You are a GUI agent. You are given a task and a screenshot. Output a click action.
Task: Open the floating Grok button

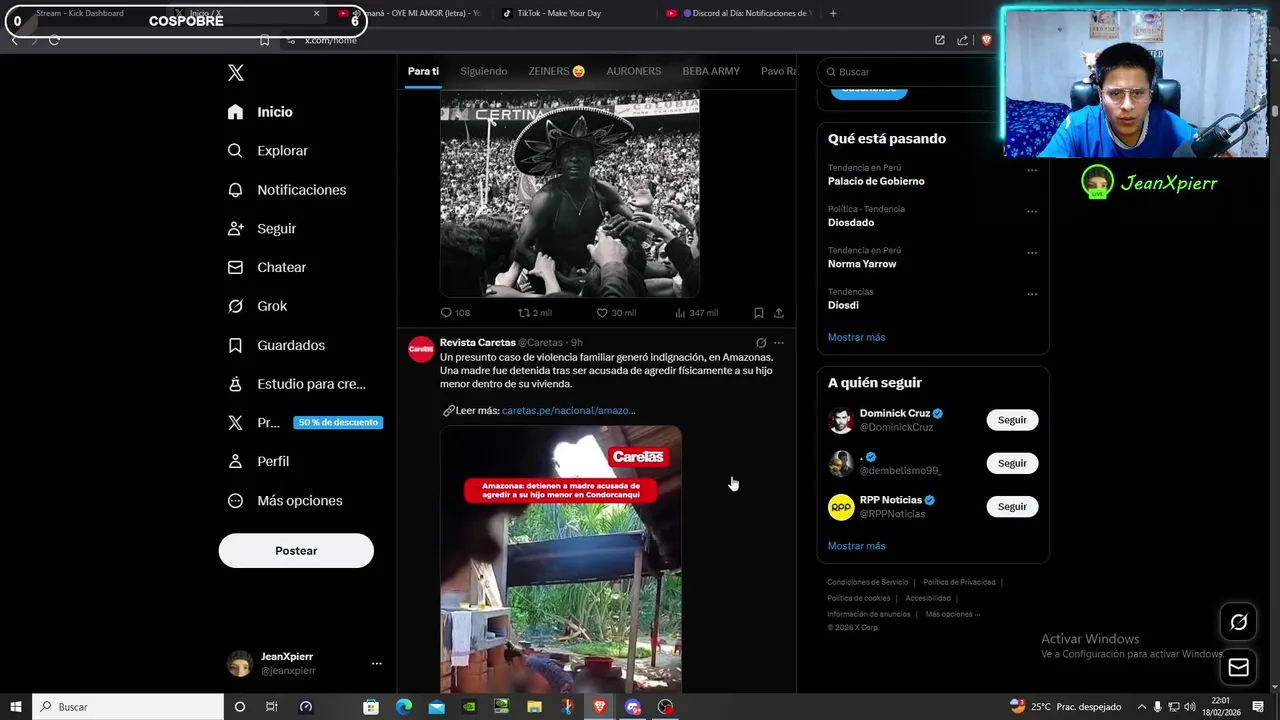coord(1238,623)
